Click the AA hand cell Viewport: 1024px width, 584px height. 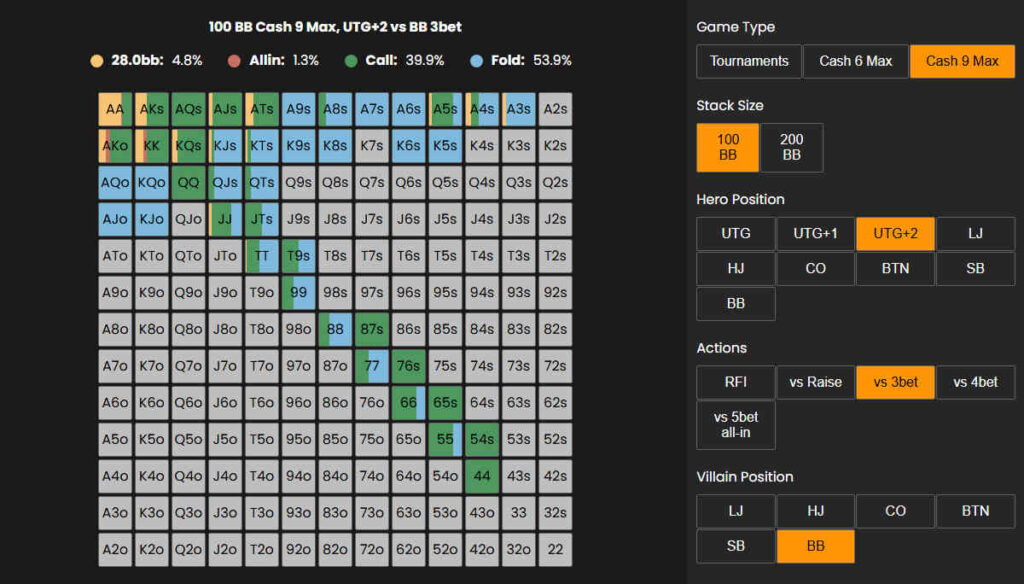point(115,109)
